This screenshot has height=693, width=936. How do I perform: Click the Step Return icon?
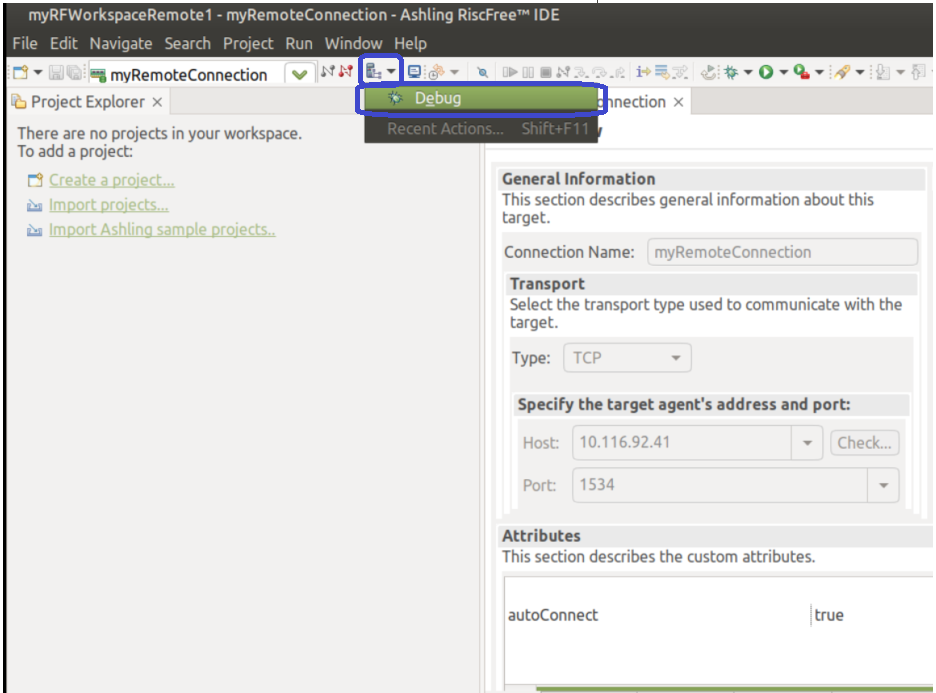pyautogui.click(x=618, y=73)
